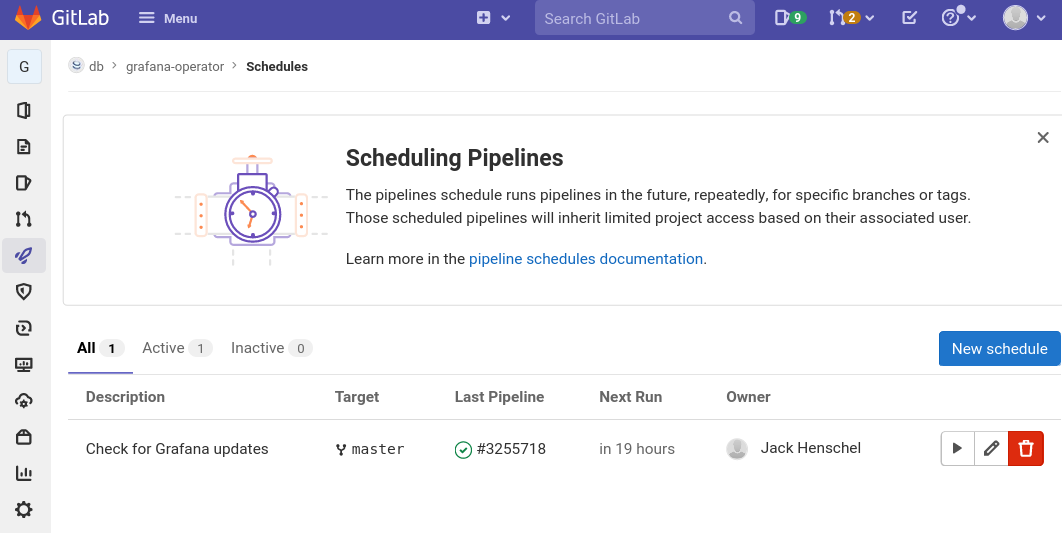The height and width of the screenshot is (533, 1062).
Task: Open Infrastructure cloud sidebar icon
Action: (x=24, y=401)
